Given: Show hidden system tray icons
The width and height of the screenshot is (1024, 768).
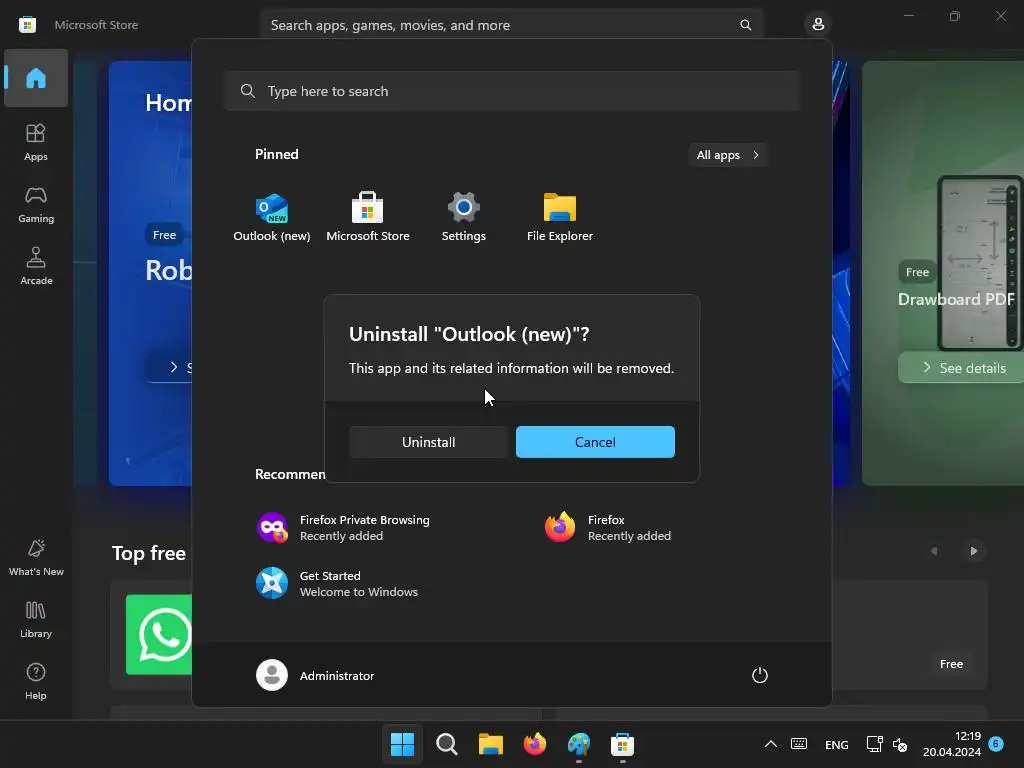Looking at the screenshot, I should 771,744.
